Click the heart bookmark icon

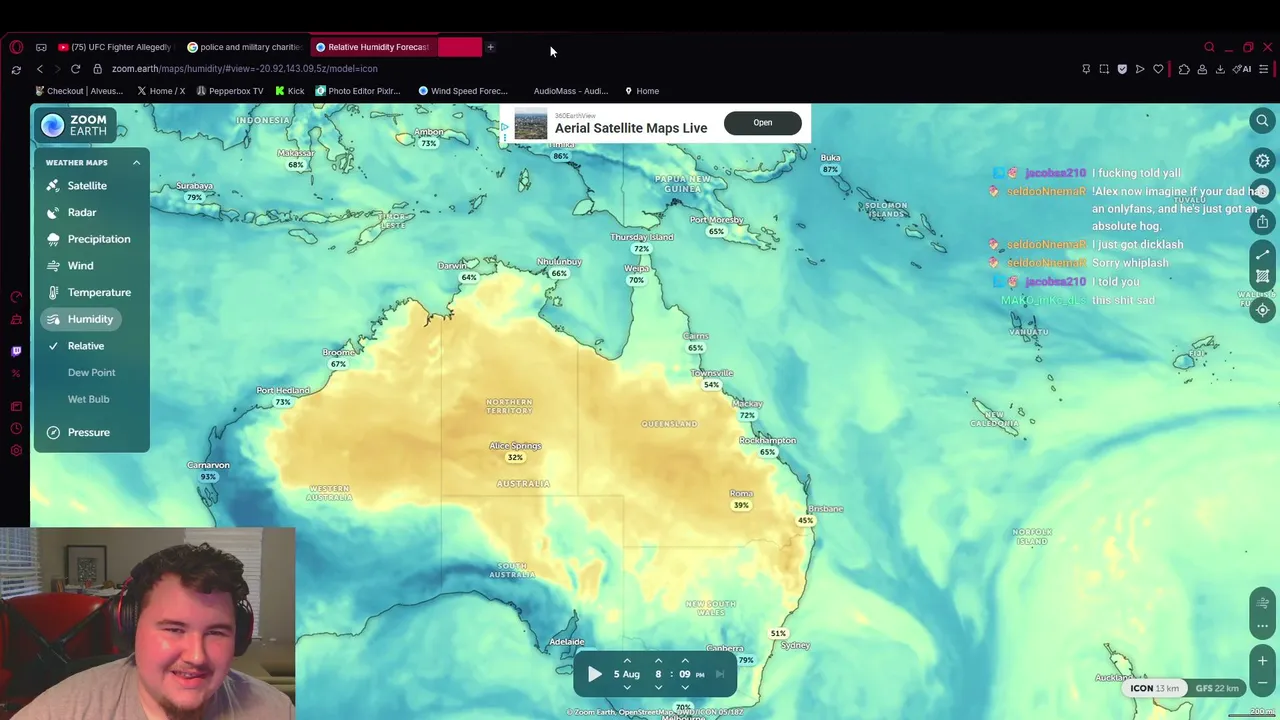pyautogui.click(x=1158, y=69)
